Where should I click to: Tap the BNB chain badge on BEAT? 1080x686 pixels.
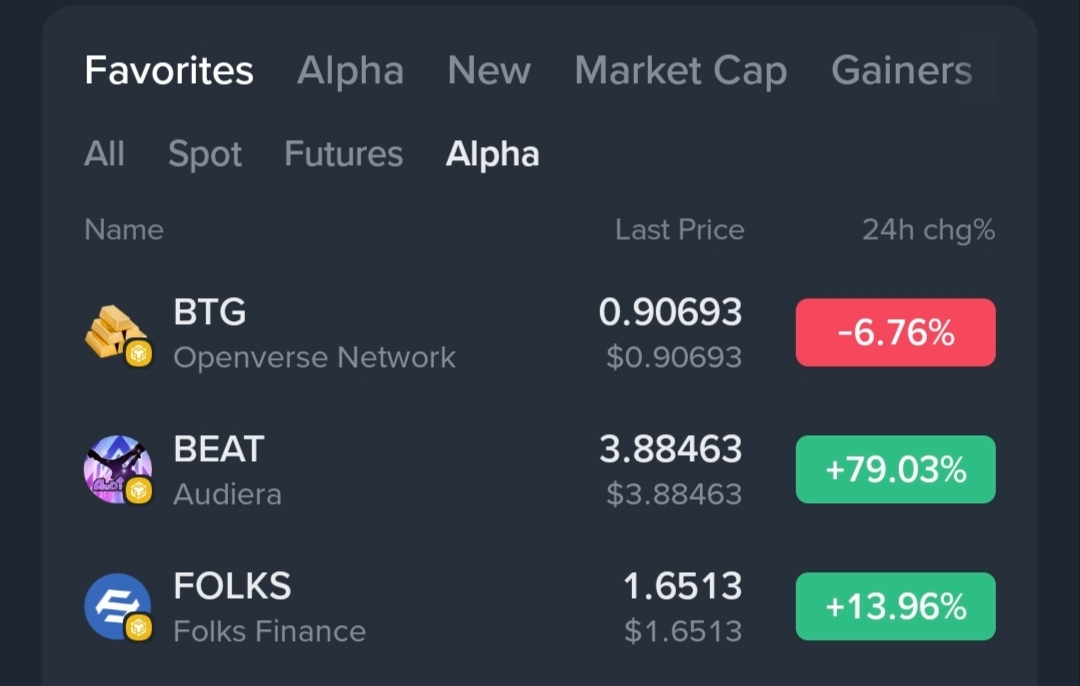pos(138,490)
